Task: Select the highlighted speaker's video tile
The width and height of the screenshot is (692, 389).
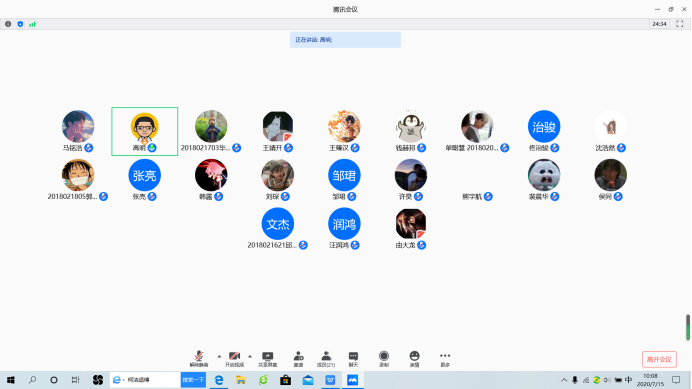Action: click(145, 131)
